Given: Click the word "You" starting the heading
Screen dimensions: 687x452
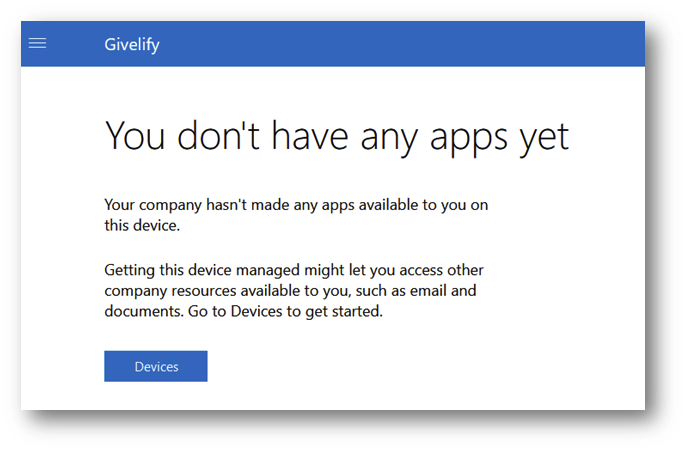Looking at the screenshot, I should click(x=135, y=136).
